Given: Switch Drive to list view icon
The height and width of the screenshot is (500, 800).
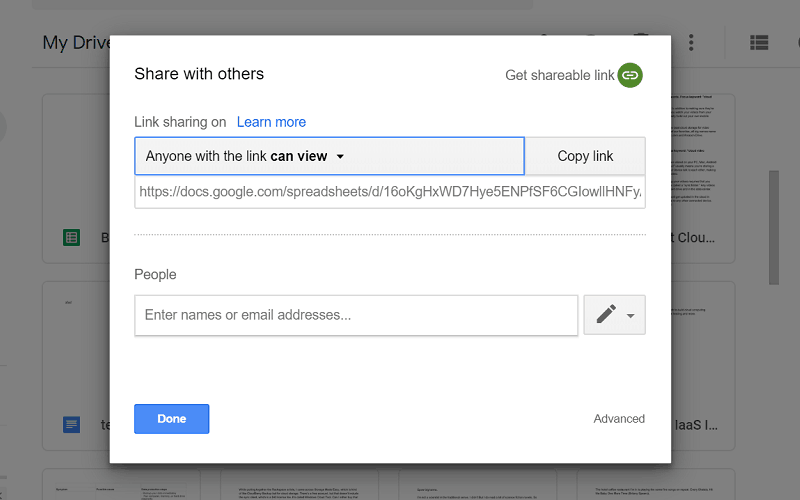Looking at the screenshot, I should point(759,42).
